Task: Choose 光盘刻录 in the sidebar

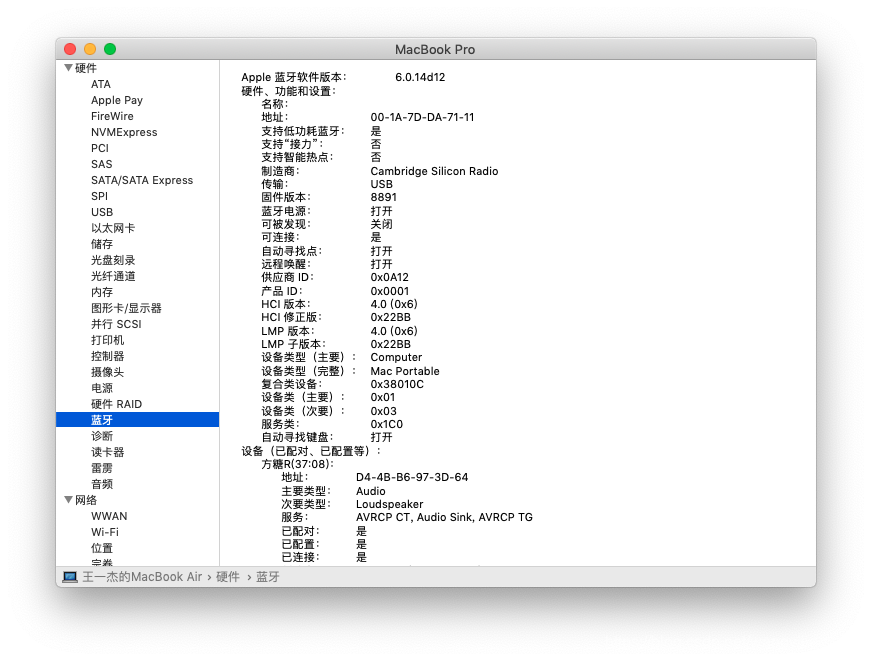Action: (113, 260)
